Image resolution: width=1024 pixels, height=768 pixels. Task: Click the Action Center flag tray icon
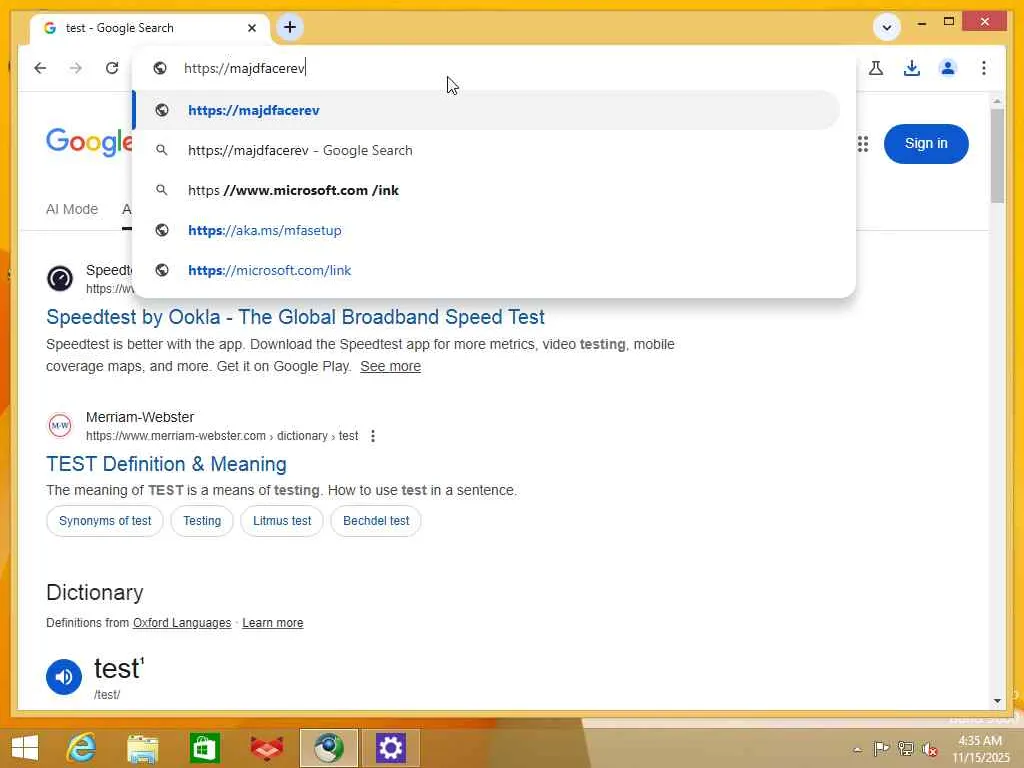pos(881,748)
